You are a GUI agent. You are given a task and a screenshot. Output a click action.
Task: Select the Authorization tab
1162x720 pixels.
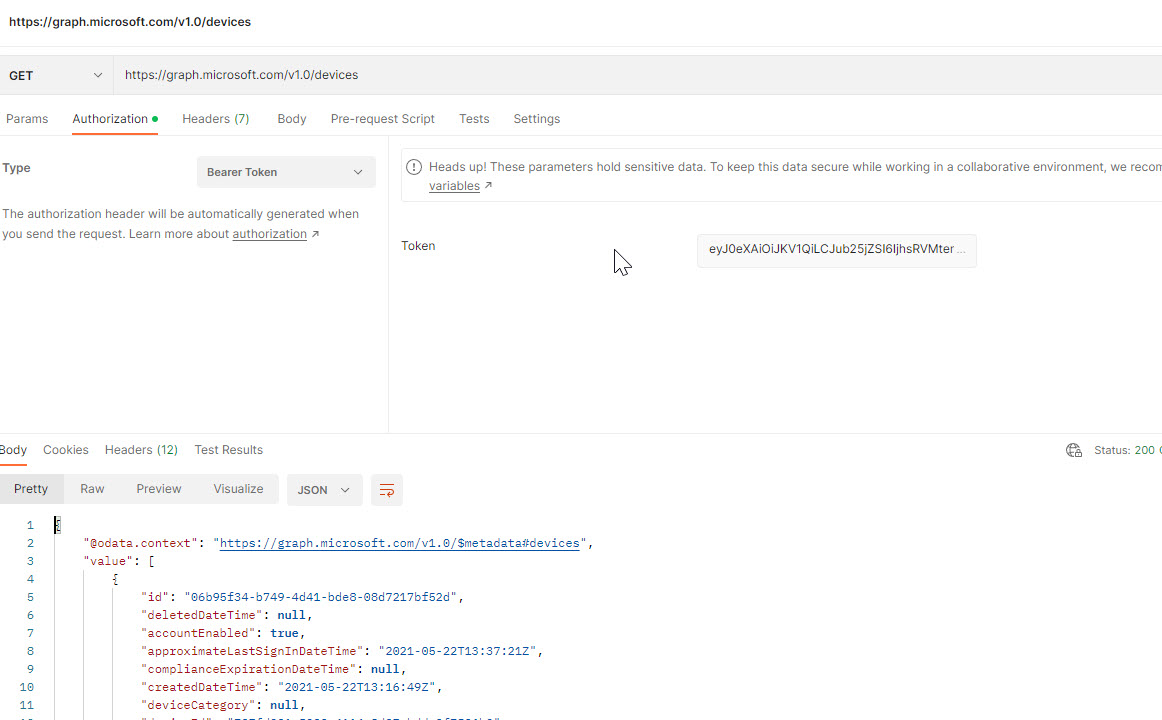(x=110, y=119)
